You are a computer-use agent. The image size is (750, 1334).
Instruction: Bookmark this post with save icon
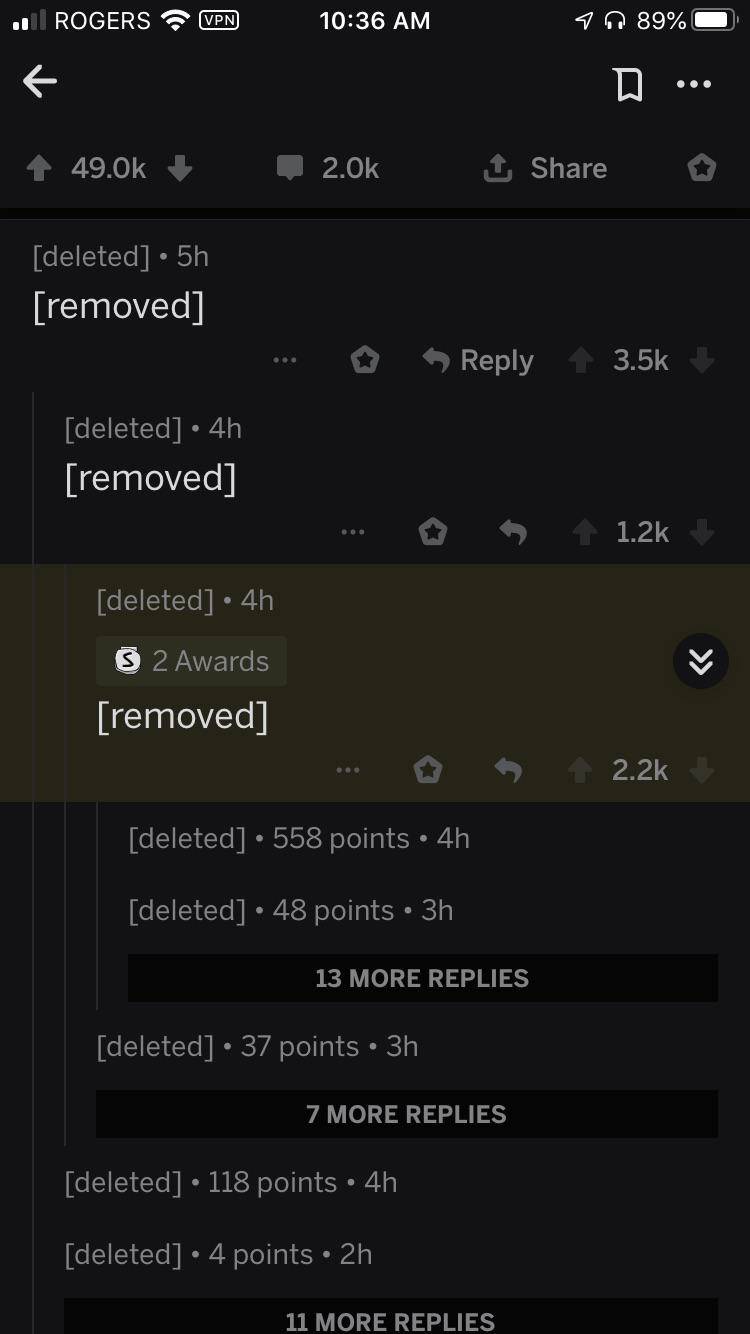[628, 85]
